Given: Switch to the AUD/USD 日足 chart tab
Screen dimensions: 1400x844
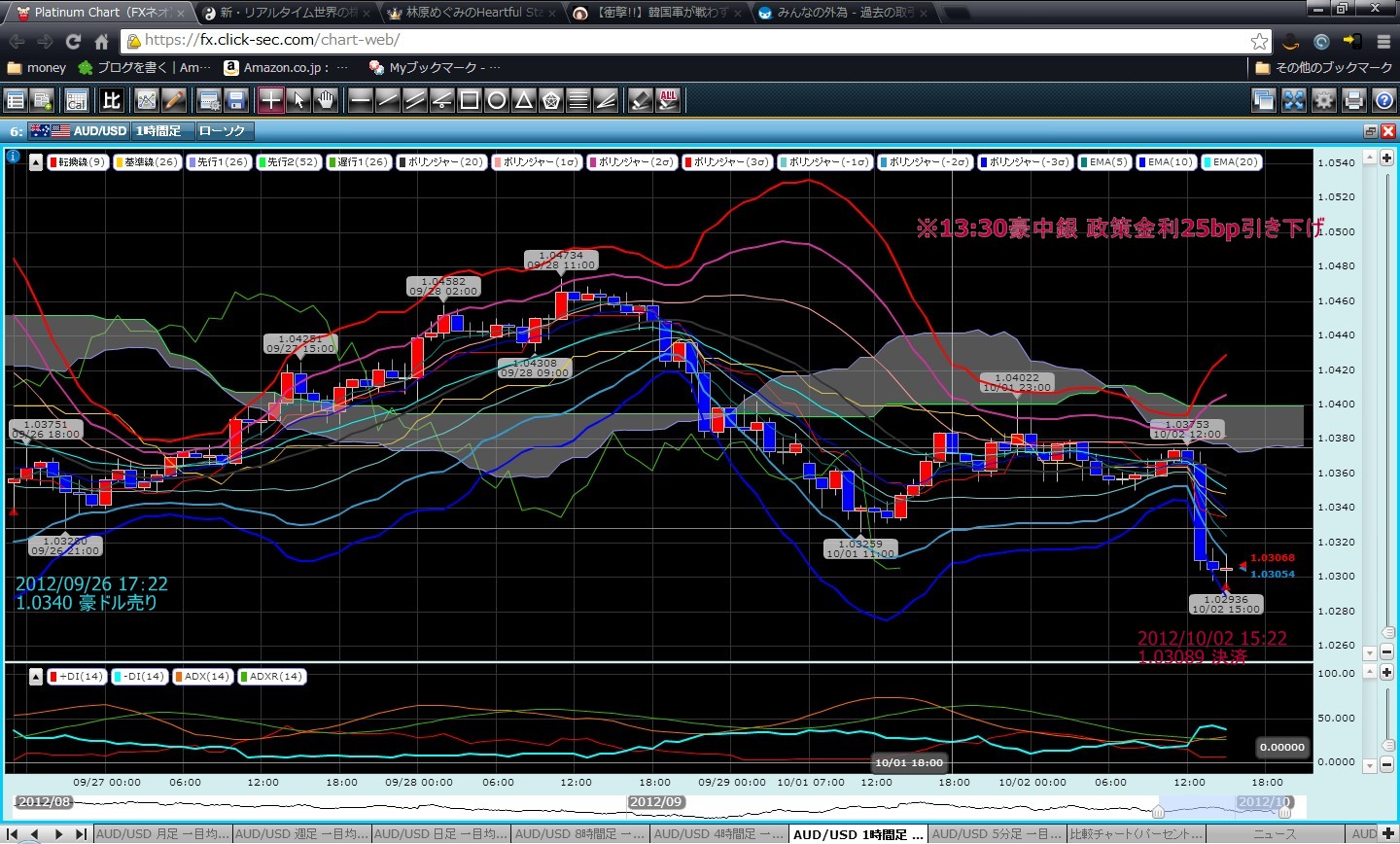Looking at the screenshot, I should (440, 834).
